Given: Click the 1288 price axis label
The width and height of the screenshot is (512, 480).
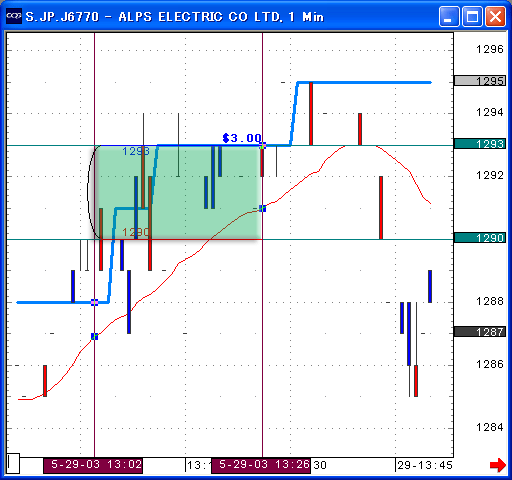Looking at the screenshot, I should (x=490, y=301).
